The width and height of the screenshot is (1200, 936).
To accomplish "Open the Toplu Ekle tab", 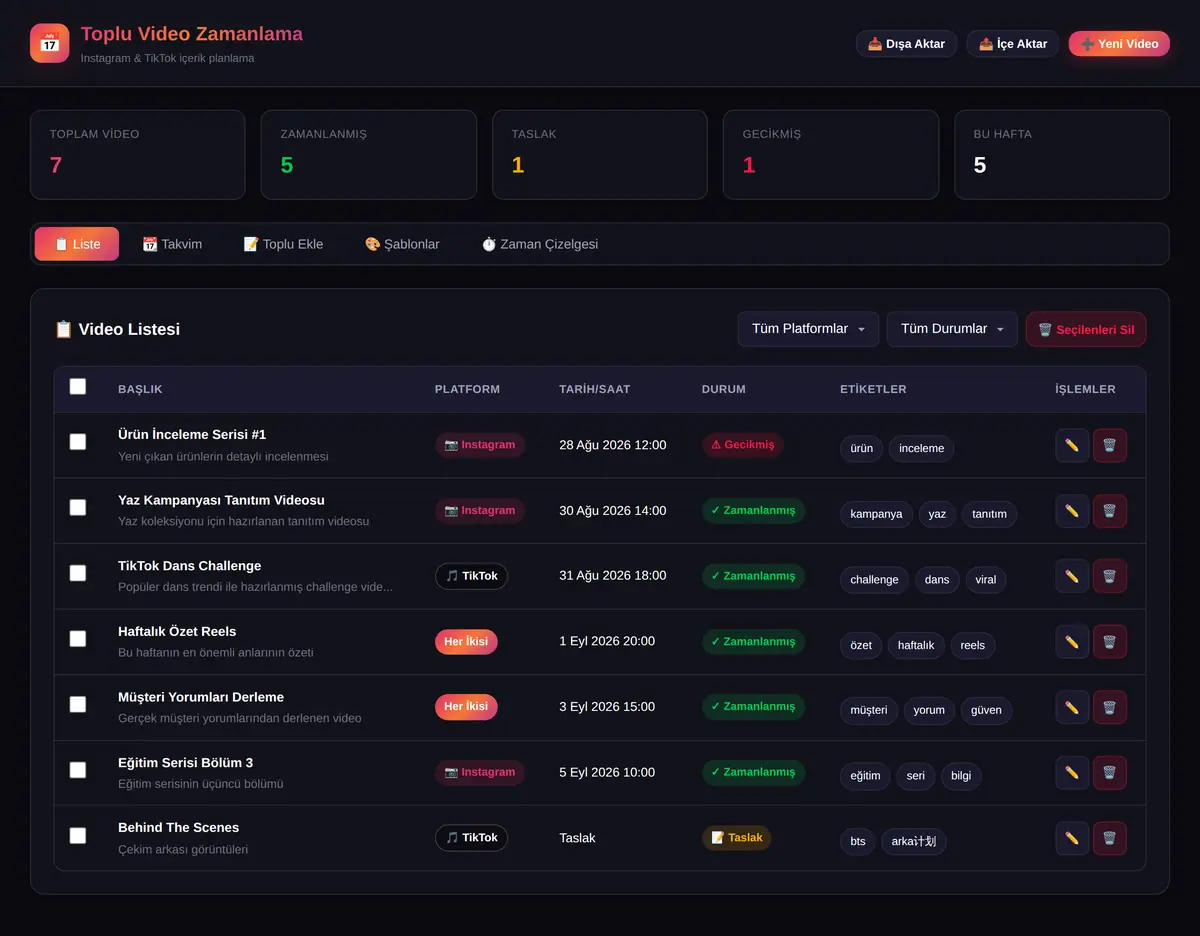I will pyautogui.click(x=283, y=244).
